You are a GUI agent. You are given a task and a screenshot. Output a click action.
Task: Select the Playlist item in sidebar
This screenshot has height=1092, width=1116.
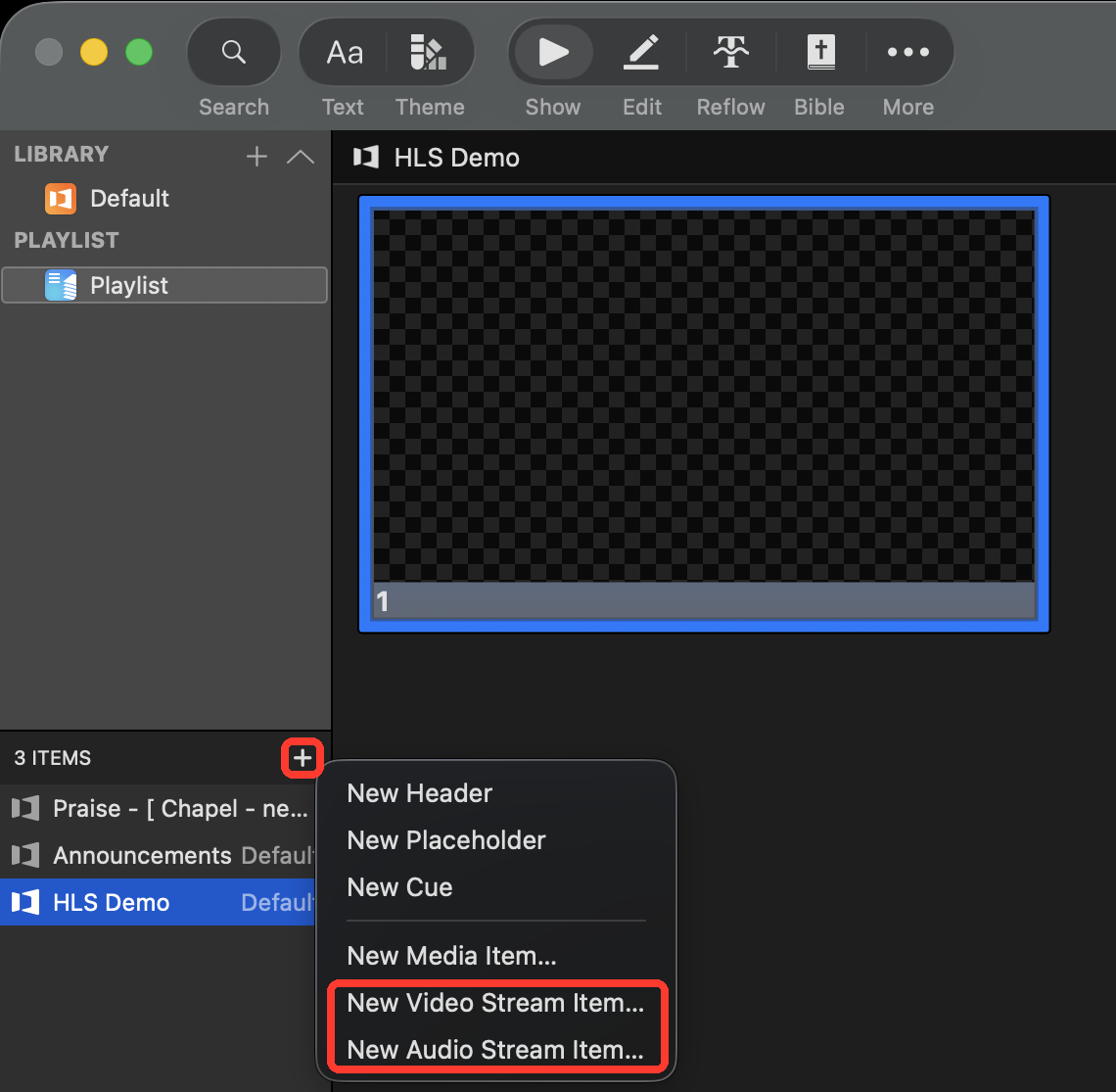[165, 285]
